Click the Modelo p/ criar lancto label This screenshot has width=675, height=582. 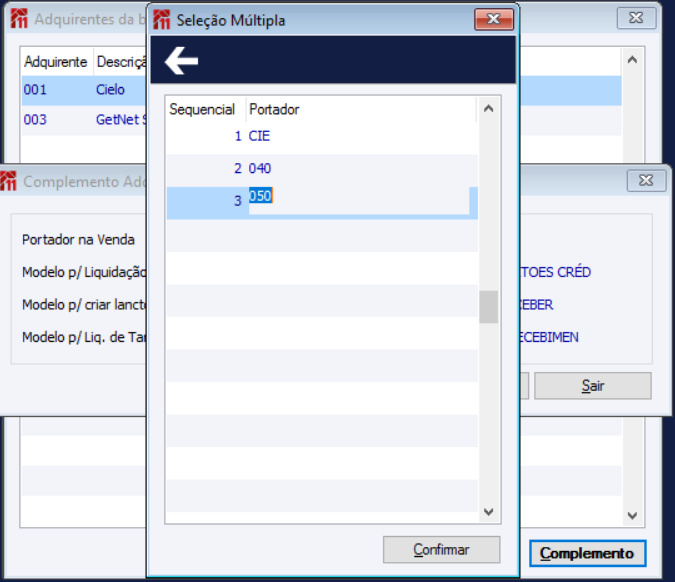84,305
